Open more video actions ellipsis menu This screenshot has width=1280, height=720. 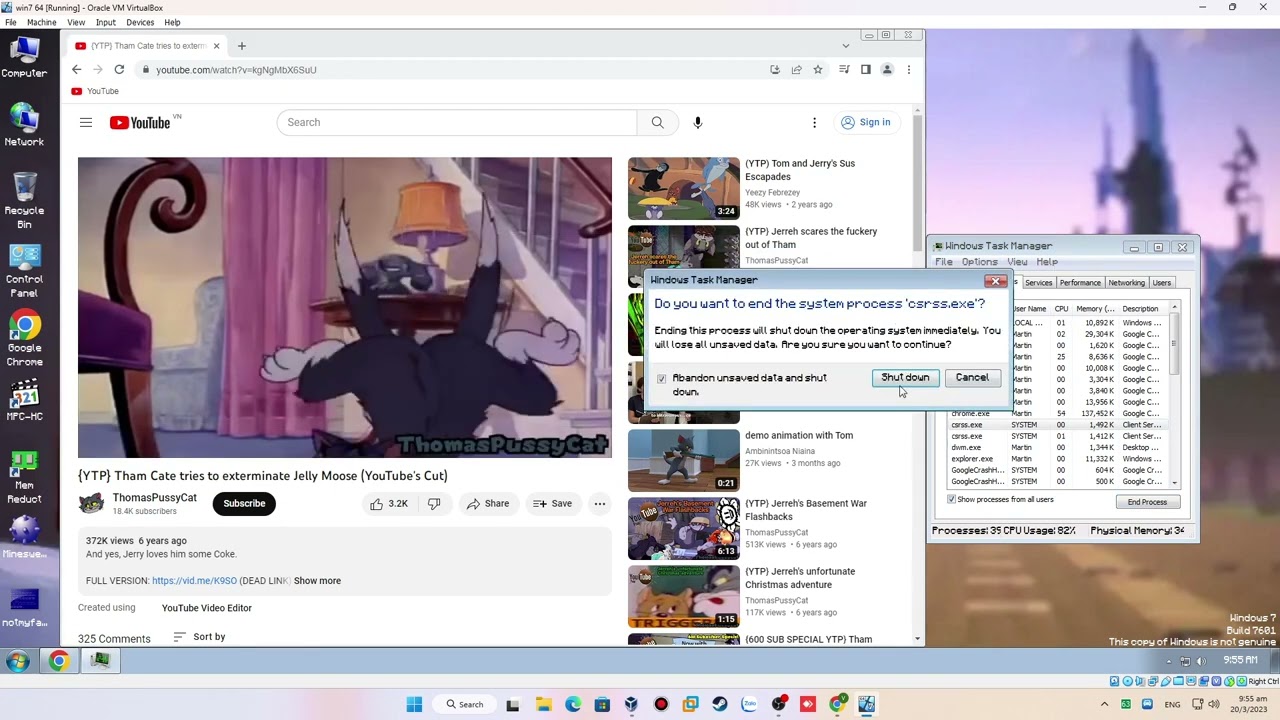599,503
